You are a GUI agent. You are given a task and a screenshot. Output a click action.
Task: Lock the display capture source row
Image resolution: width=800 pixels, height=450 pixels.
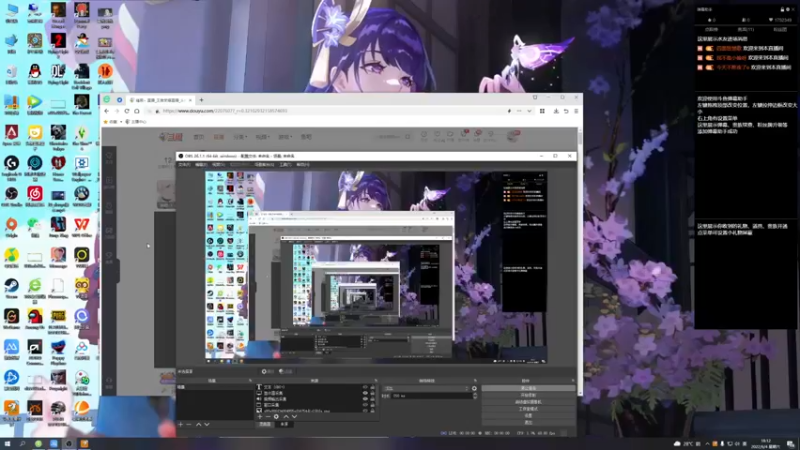coord(373,393)
